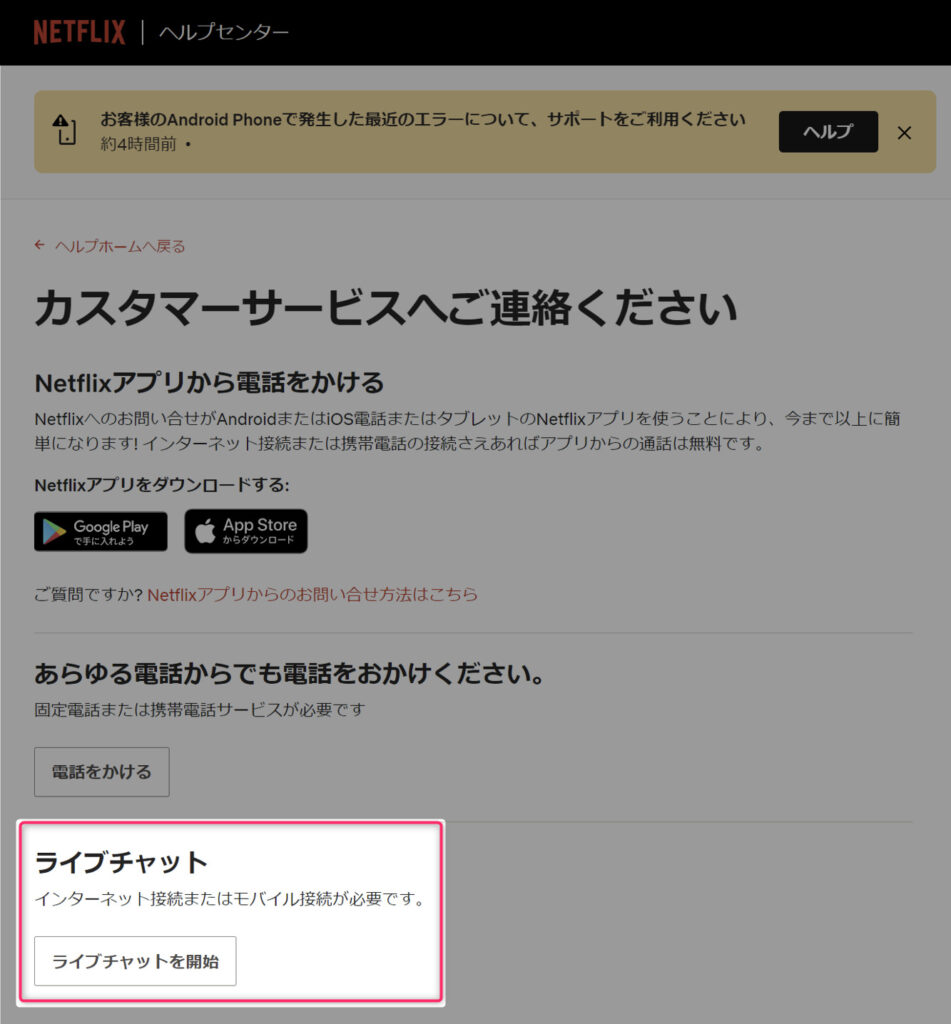Start live chat with ライブチャットを開始

point(135,961)
